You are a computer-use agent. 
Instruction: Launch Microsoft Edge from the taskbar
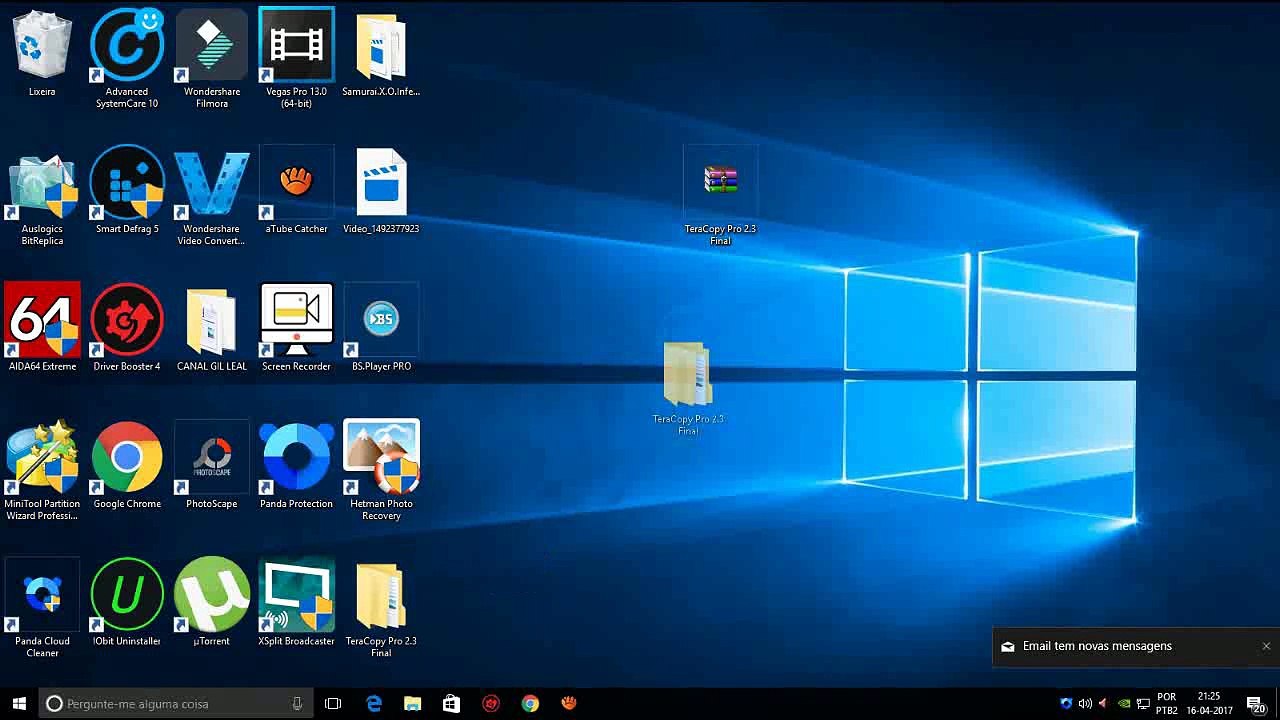pyautogui.click(x=374, y=704)
